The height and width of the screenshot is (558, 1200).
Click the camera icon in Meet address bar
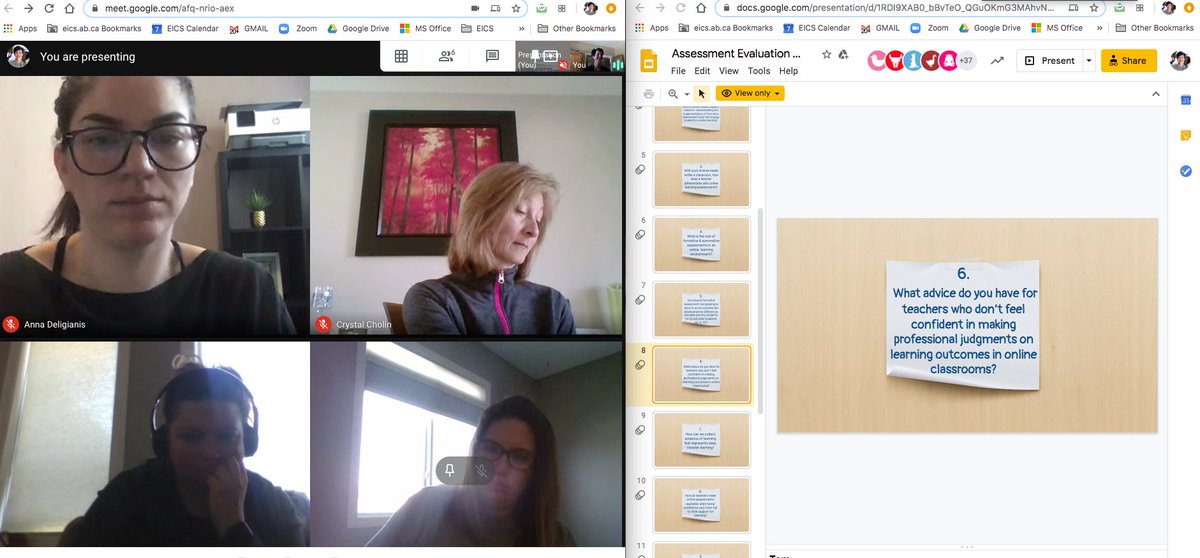[475, 8]
